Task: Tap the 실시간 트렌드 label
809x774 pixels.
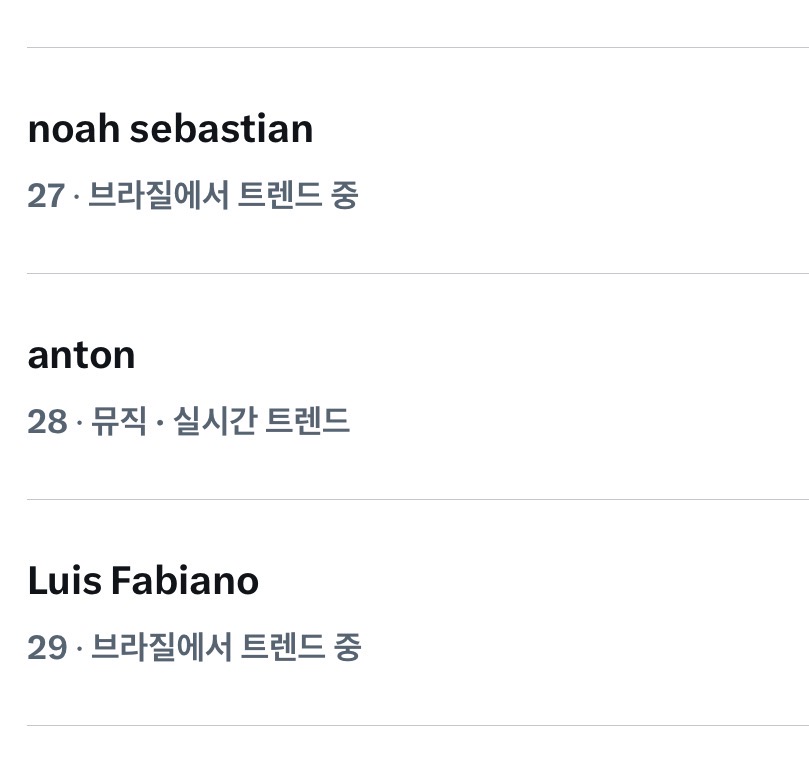Action: pos(262,421)
